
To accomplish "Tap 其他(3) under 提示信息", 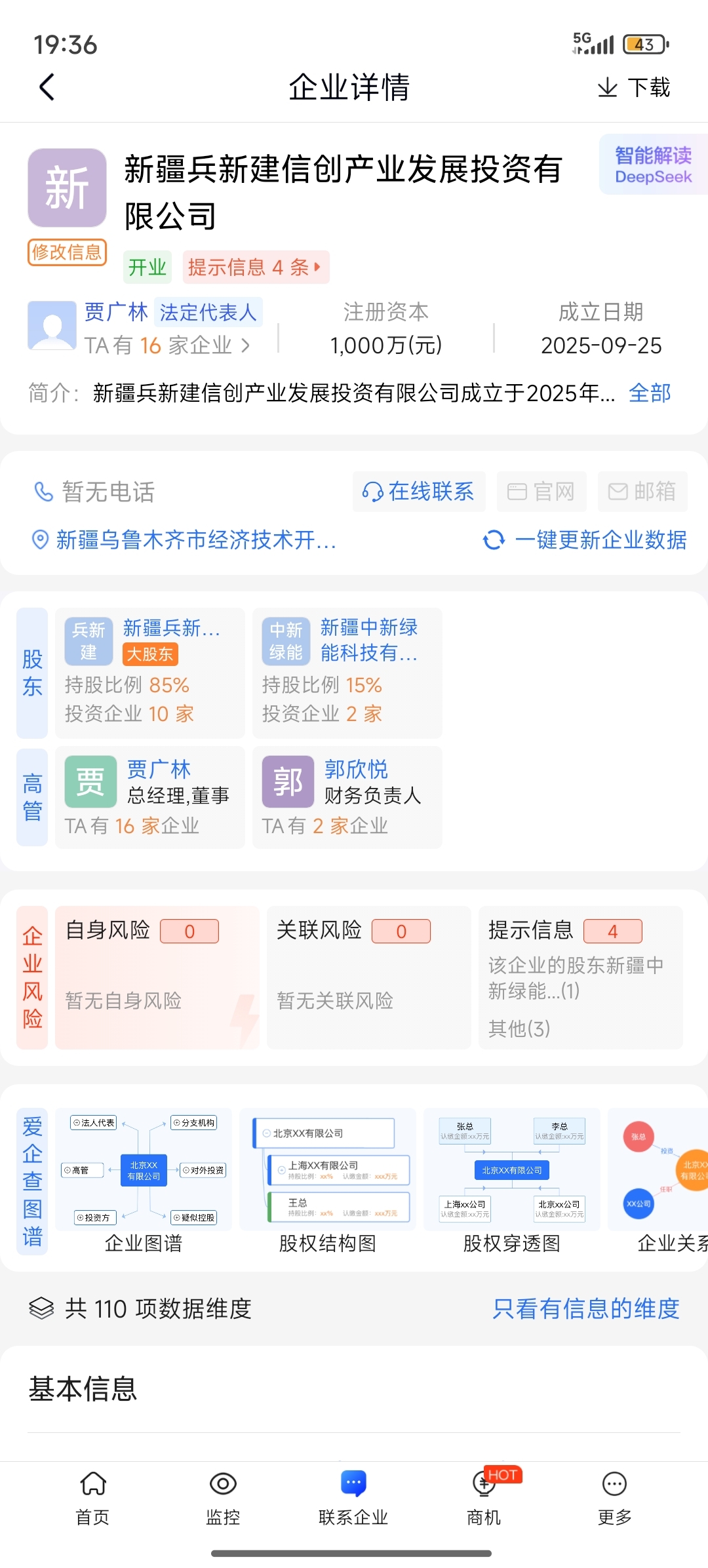I will point(519,1029).
